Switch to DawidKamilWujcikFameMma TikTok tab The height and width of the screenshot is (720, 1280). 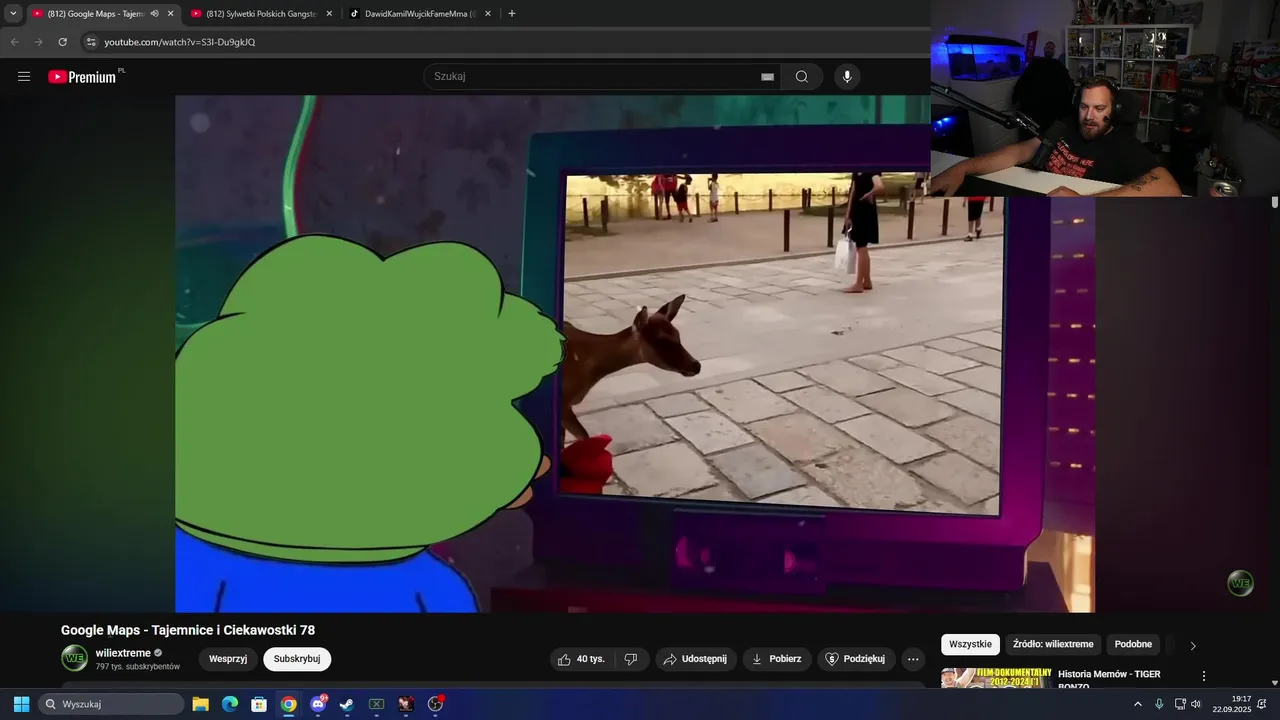[x=420, y=14]
